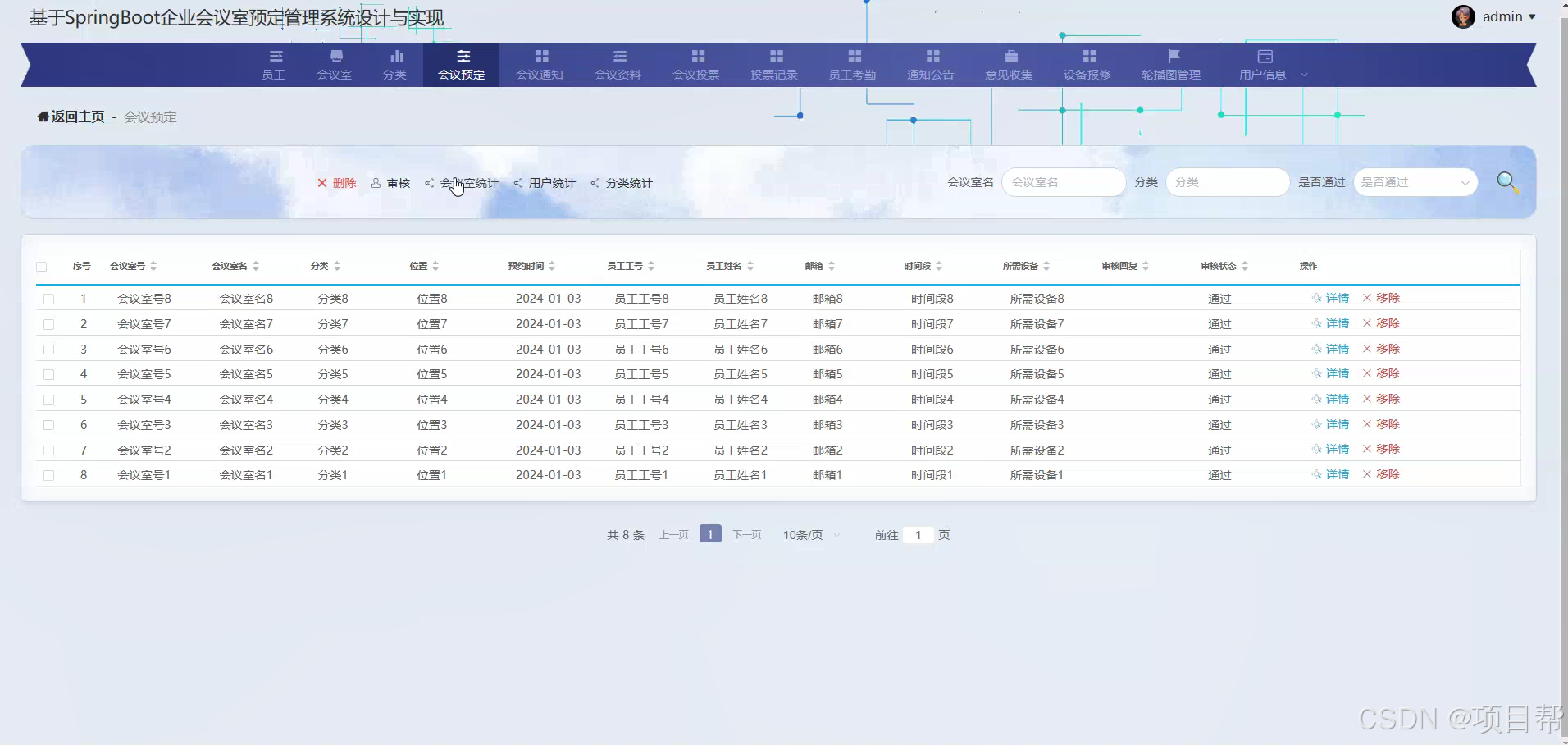This screenshot has width=1568, height=745.
Task: Check the row for 会议室号5
Action: tap(49, 375)
